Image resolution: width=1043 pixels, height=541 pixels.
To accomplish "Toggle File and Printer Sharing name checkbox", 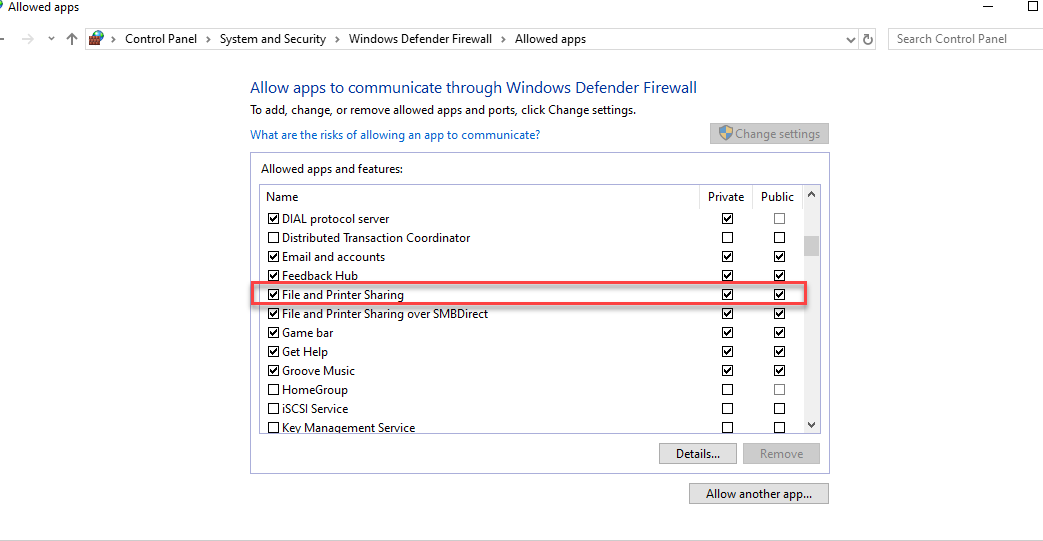I will click(273, 294).
